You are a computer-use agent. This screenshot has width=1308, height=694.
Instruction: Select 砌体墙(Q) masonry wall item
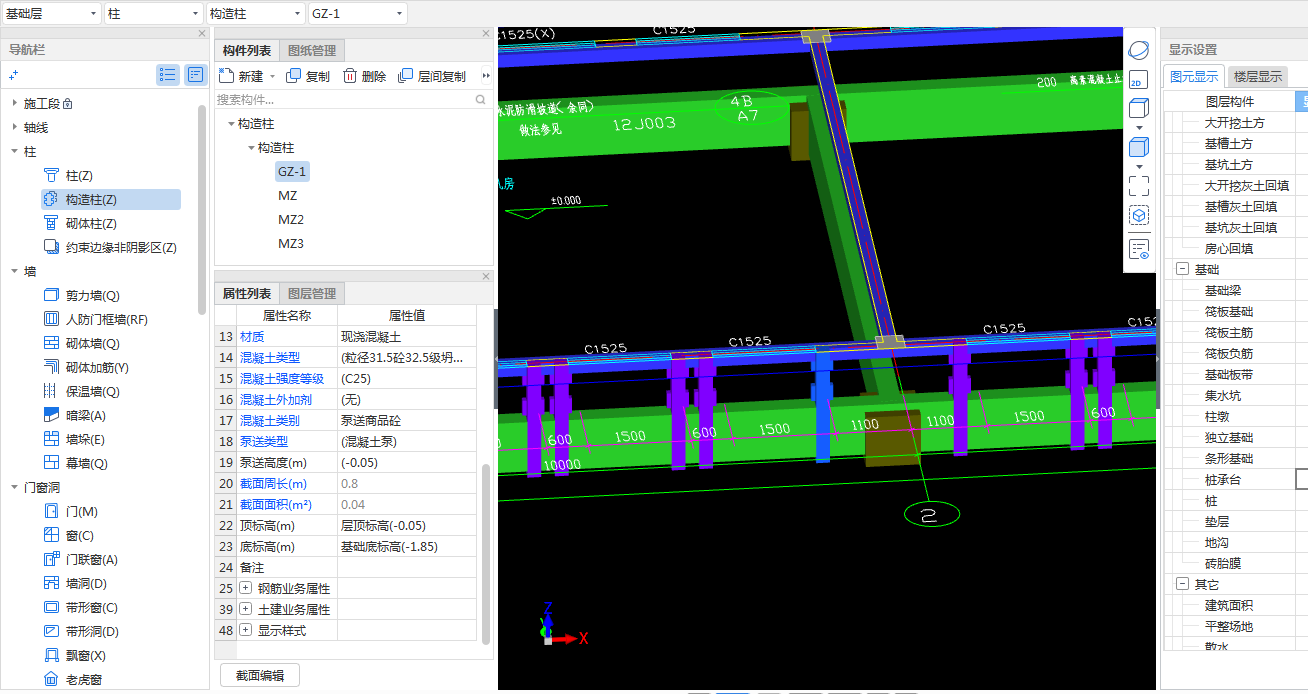tap(81, 343)
